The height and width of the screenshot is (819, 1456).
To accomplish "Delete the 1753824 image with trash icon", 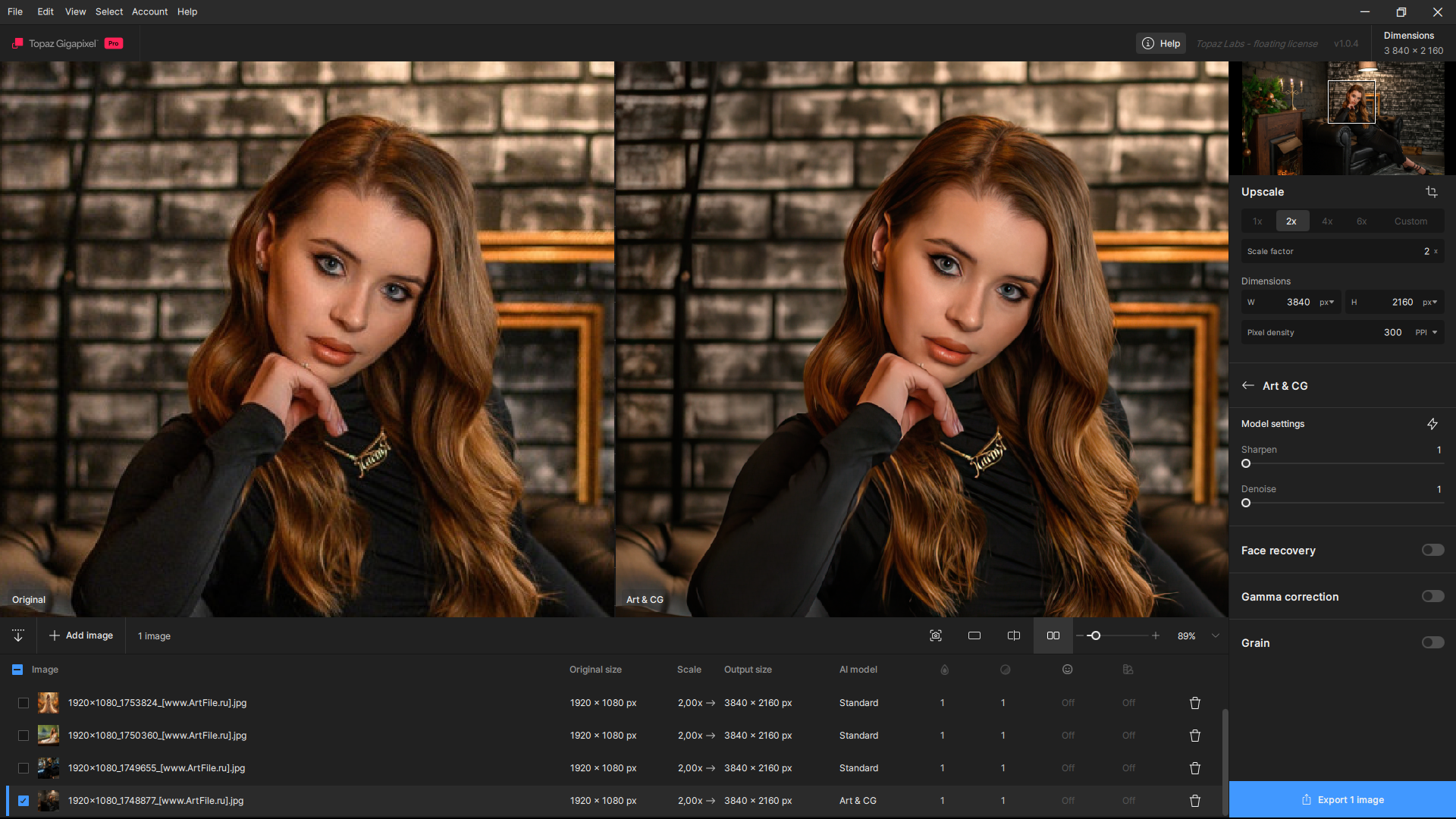I will (x=1194, y=703).
